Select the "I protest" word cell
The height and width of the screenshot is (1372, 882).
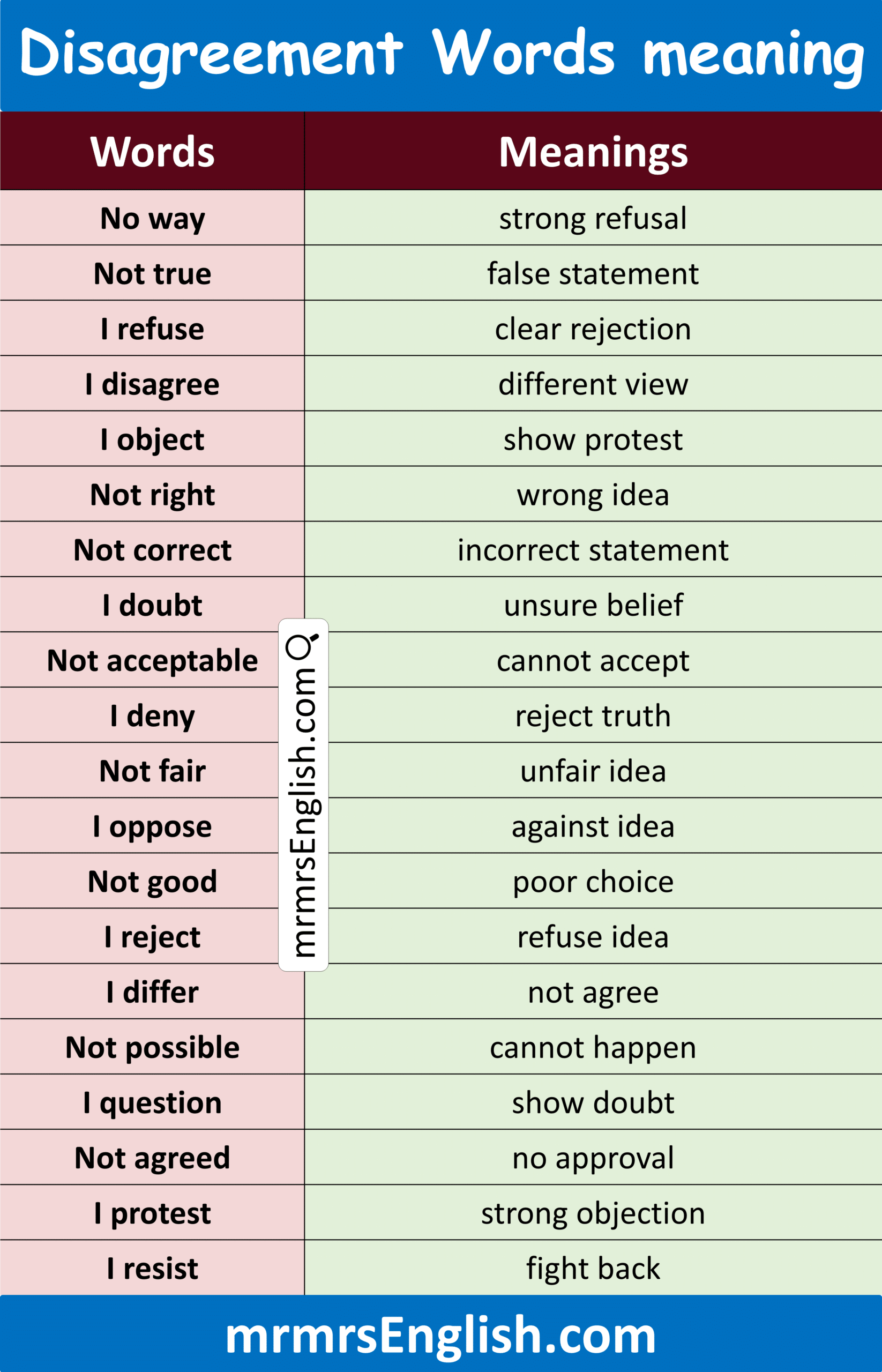[x=152, y=1213]
